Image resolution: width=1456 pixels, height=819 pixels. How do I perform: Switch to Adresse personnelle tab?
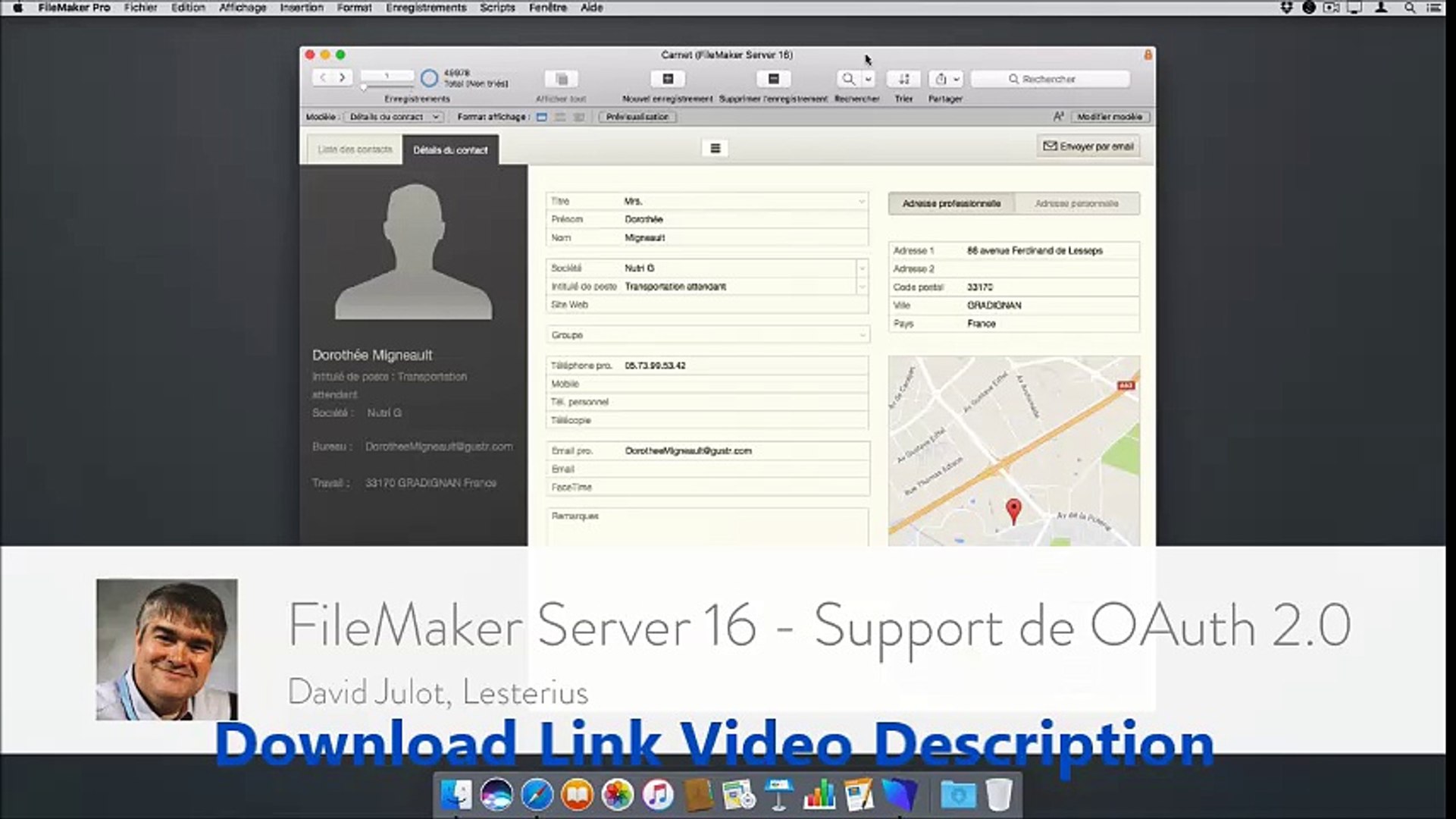coord(1076,203)
